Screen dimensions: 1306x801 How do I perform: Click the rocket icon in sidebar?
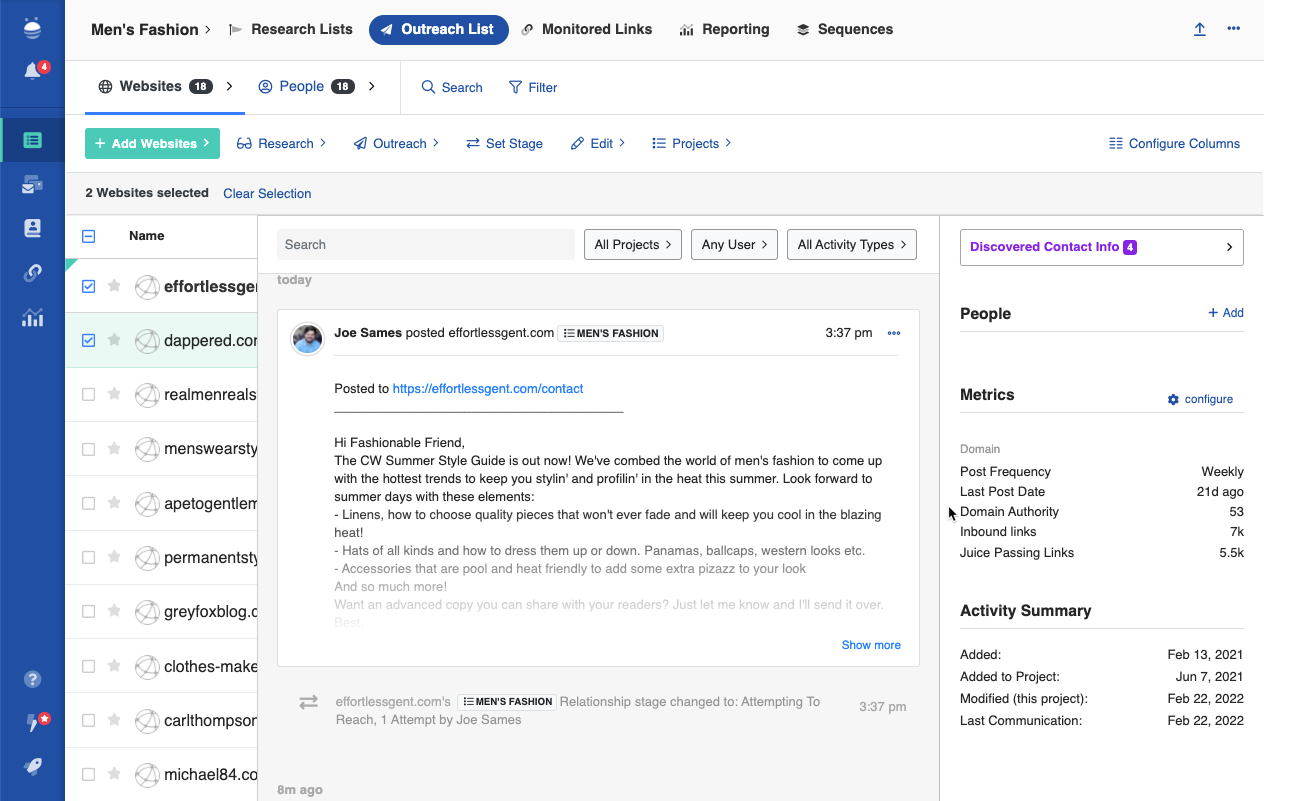[x=32, y=766]
